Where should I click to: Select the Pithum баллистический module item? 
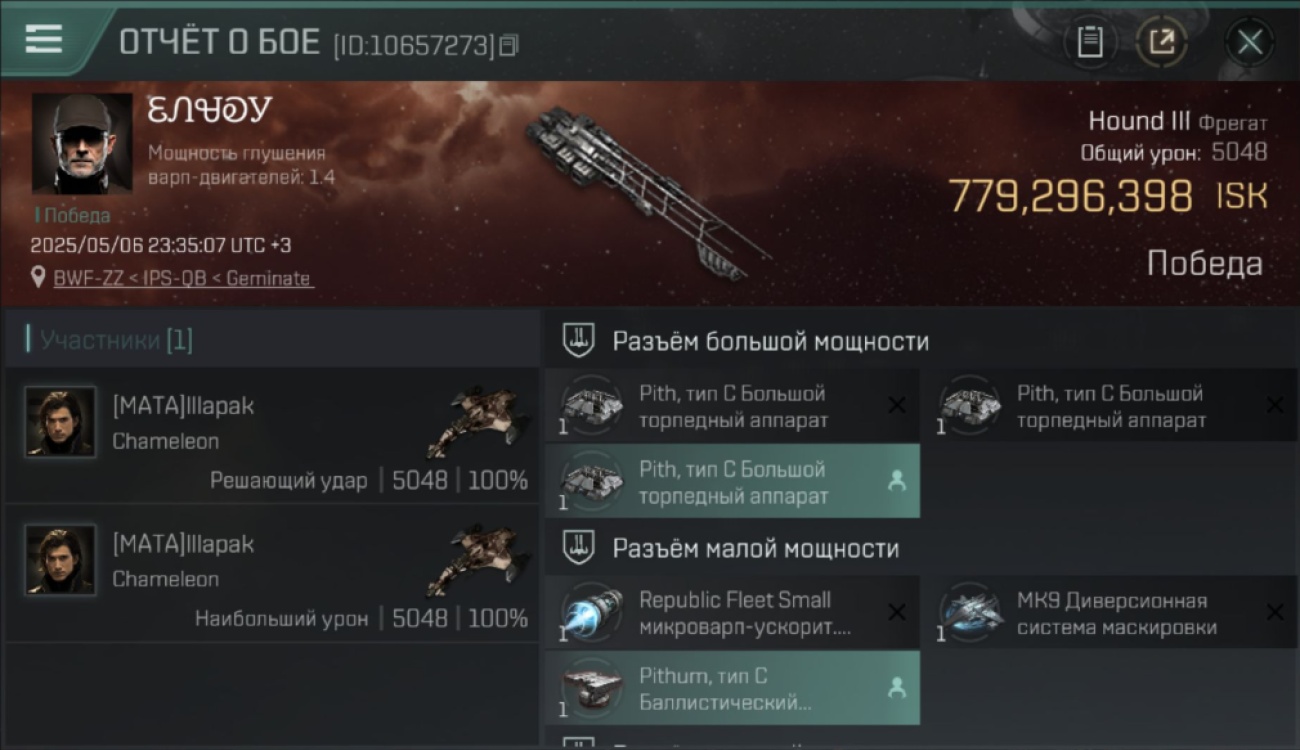point(733,688)
